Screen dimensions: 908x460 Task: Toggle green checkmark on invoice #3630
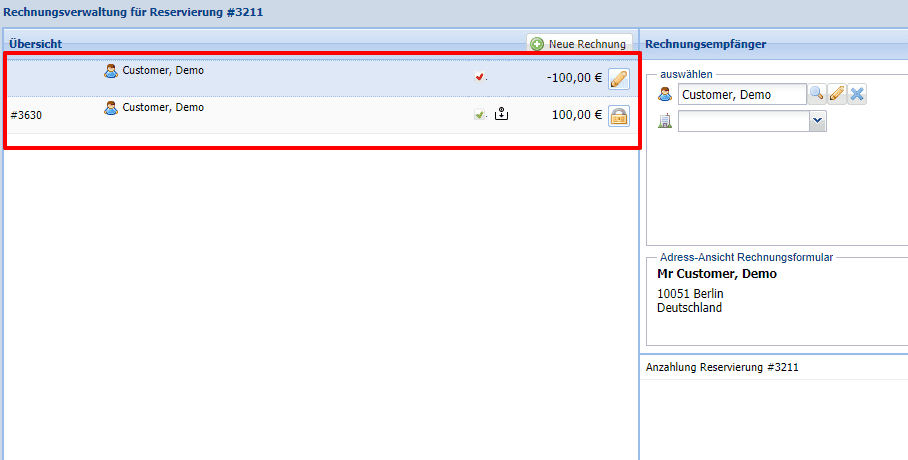pyautogui.click(x=480, y=115)
